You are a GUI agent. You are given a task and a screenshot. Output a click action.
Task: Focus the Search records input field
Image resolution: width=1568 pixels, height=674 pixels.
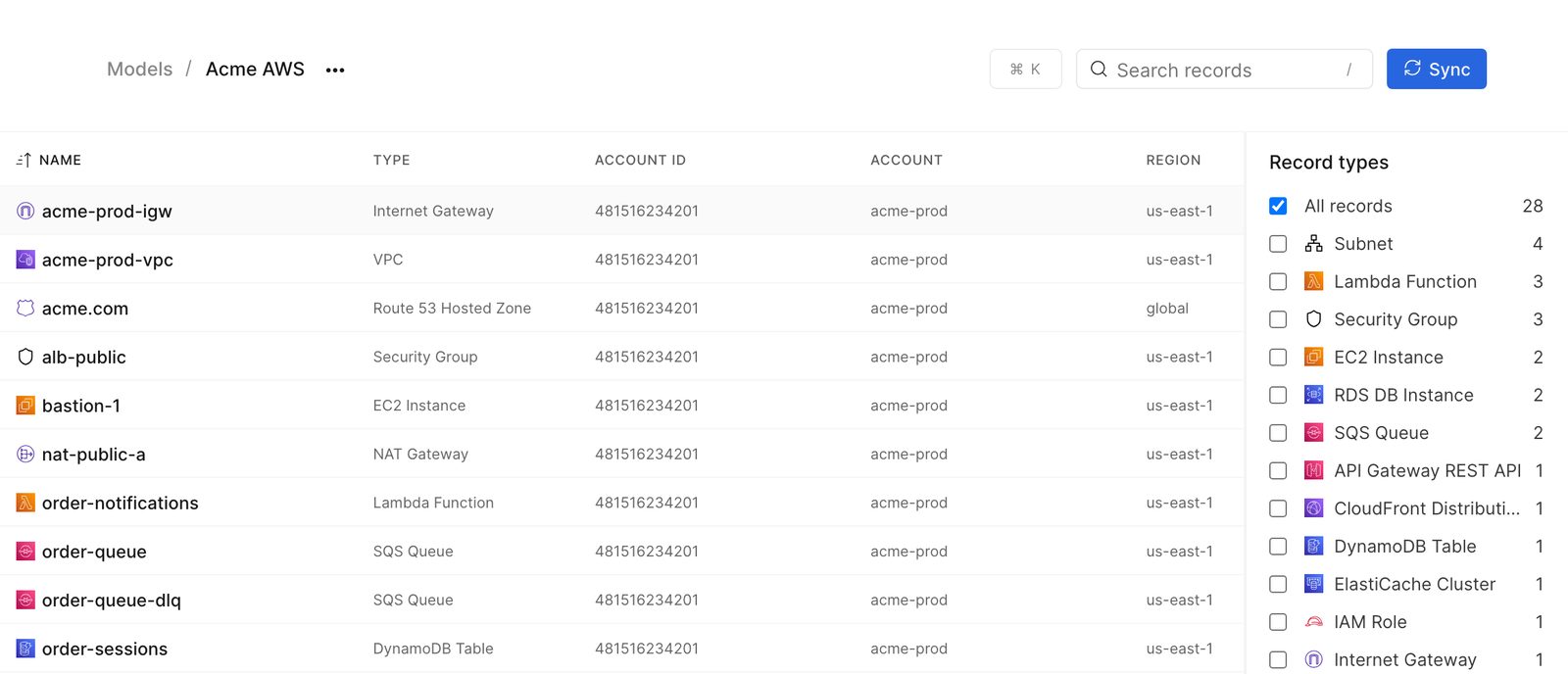click(1224, 69)
